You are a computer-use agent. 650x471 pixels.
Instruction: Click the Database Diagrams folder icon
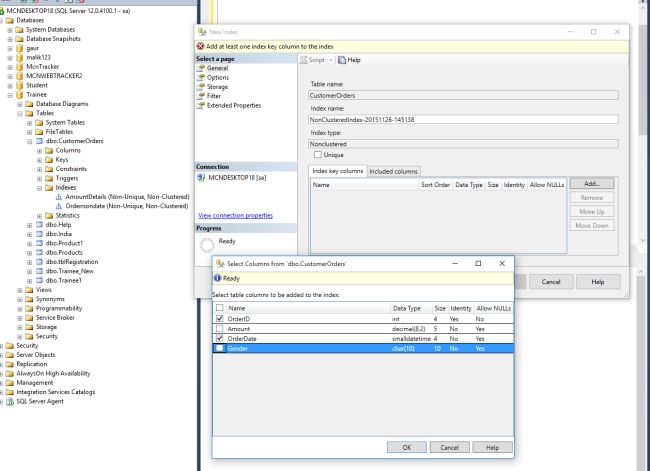(29, 104)
